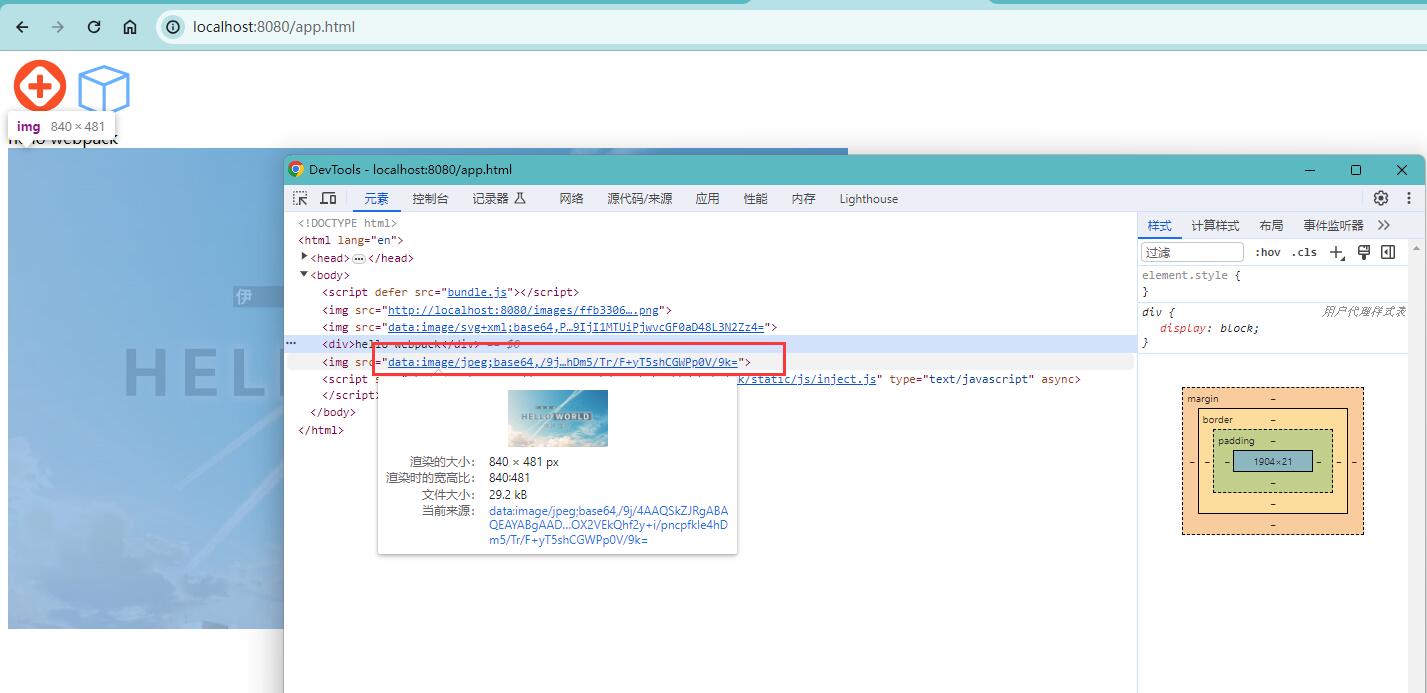Toggle the :hov element state panel

(x=1268, y=252)
